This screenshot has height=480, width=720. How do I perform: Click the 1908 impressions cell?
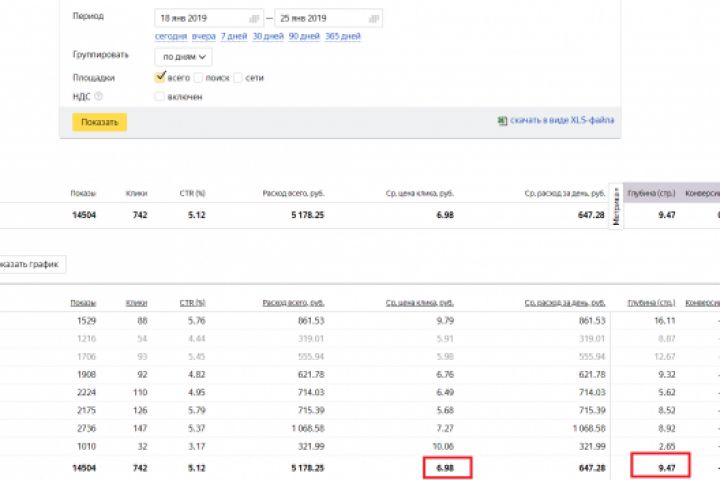[86, 374]
